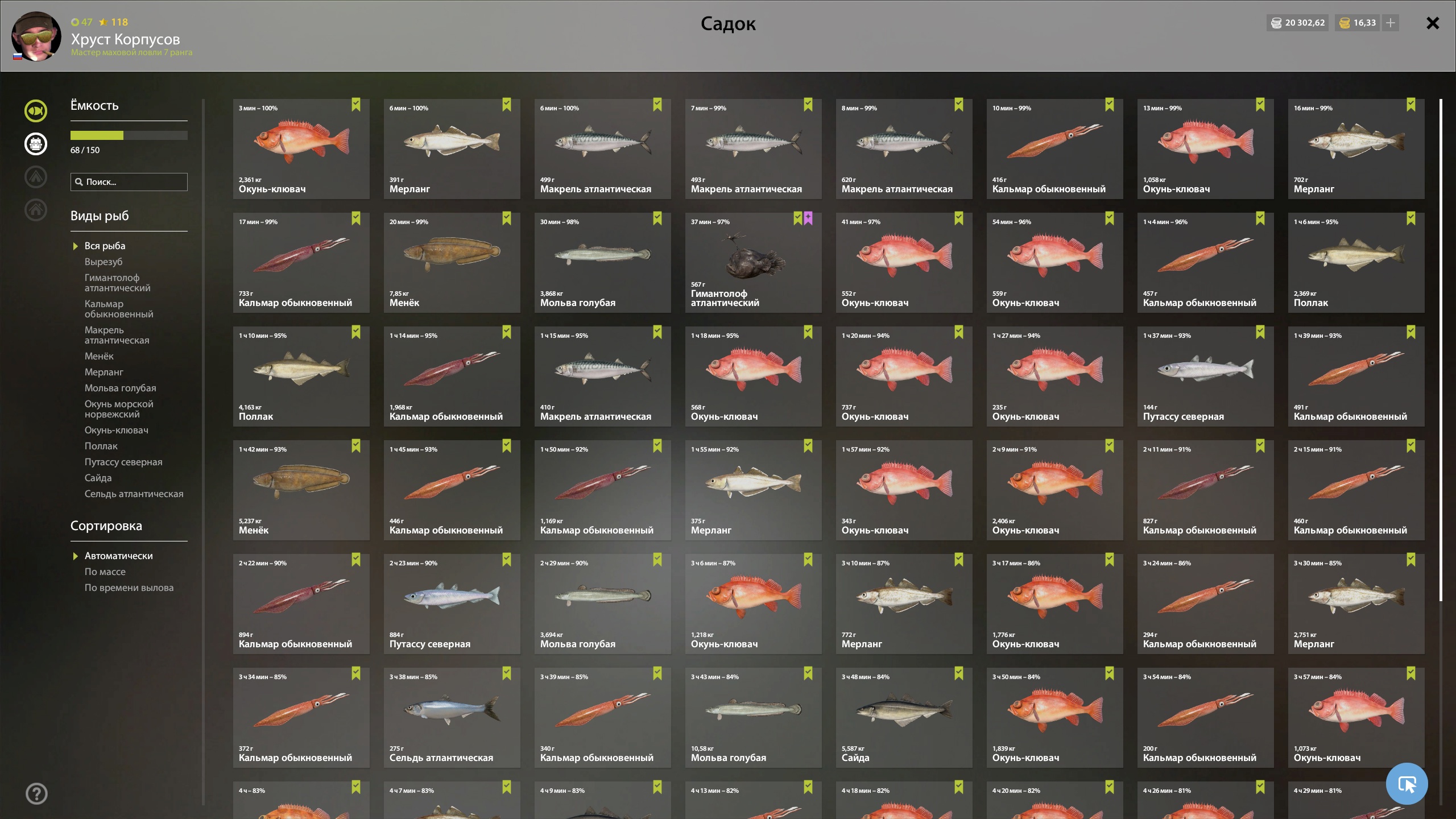Add gold coins with the plus icon
This screenshot has width=1456, height=819.
1391,23
